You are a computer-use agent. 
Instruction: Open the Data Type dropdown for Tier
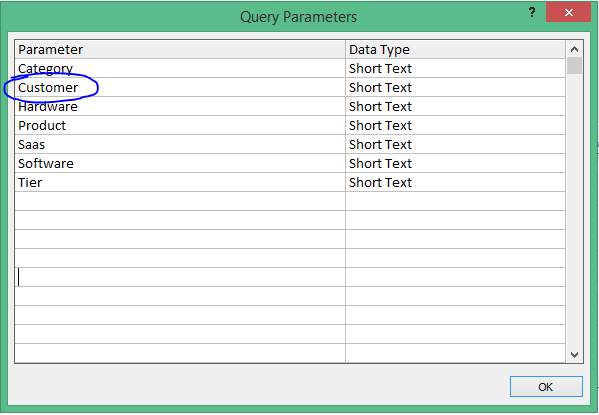(455, 182)
